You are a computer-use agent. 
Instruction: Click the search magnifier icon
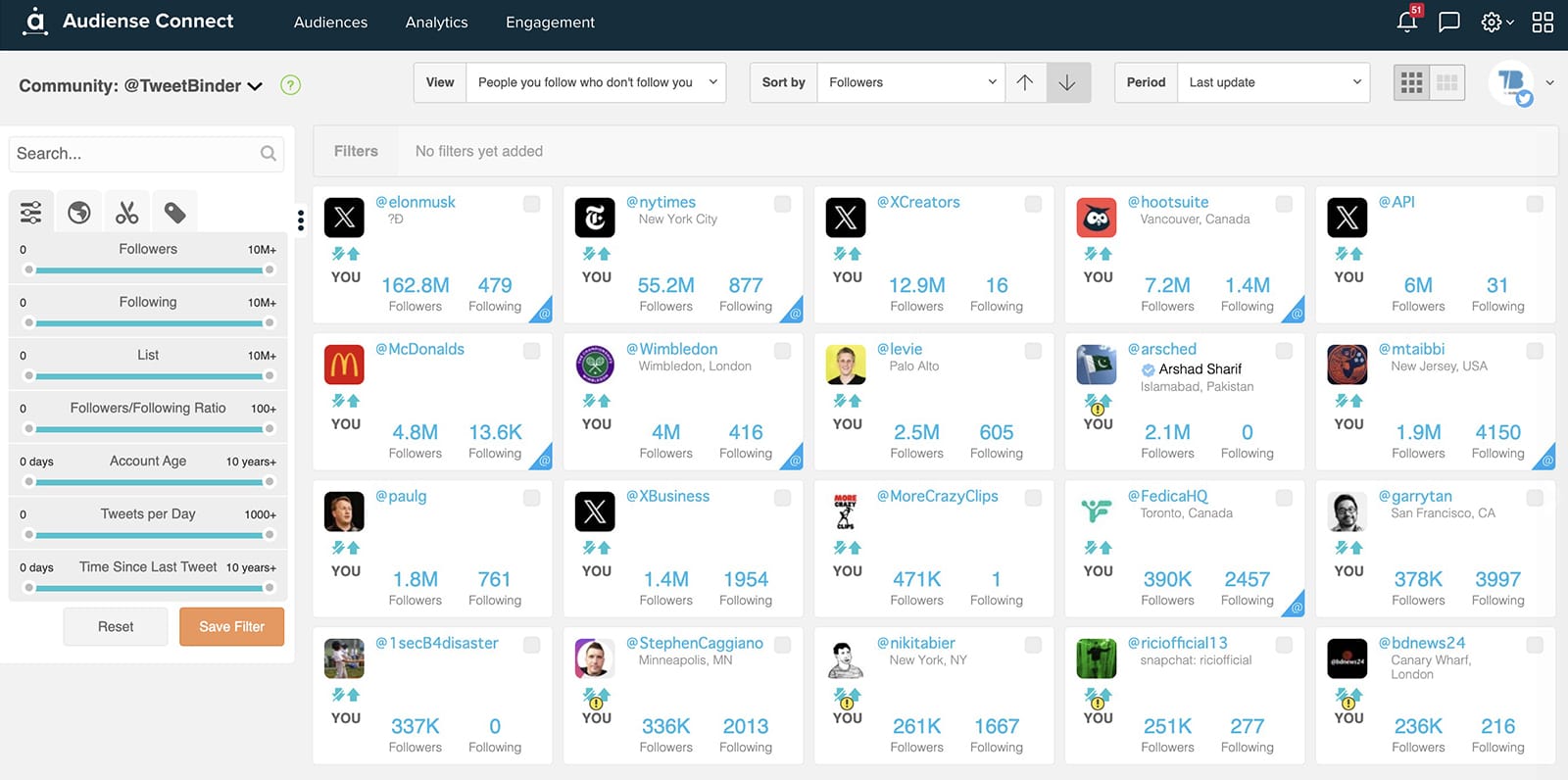pyautogui.click(x=269, y=154)
